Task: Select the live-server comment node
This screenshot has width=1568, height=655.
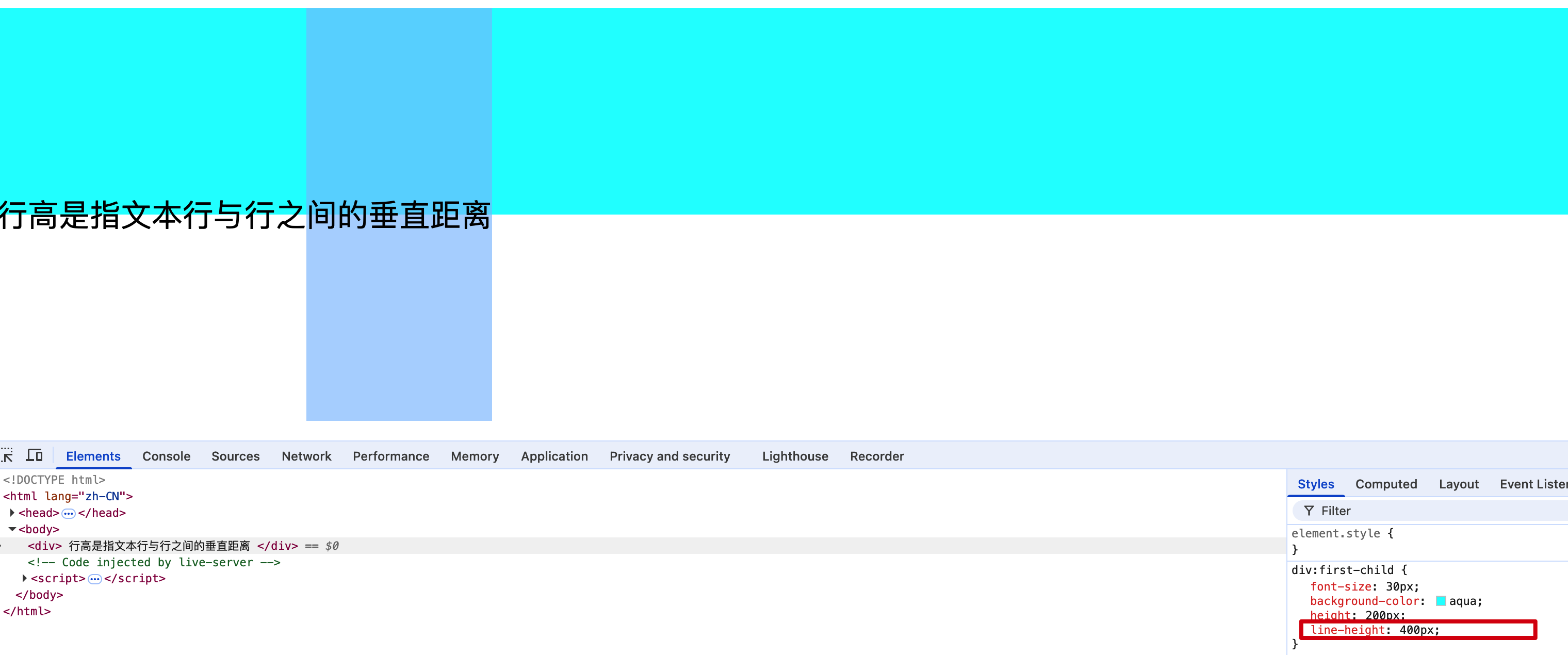Action: pos(154,562)
